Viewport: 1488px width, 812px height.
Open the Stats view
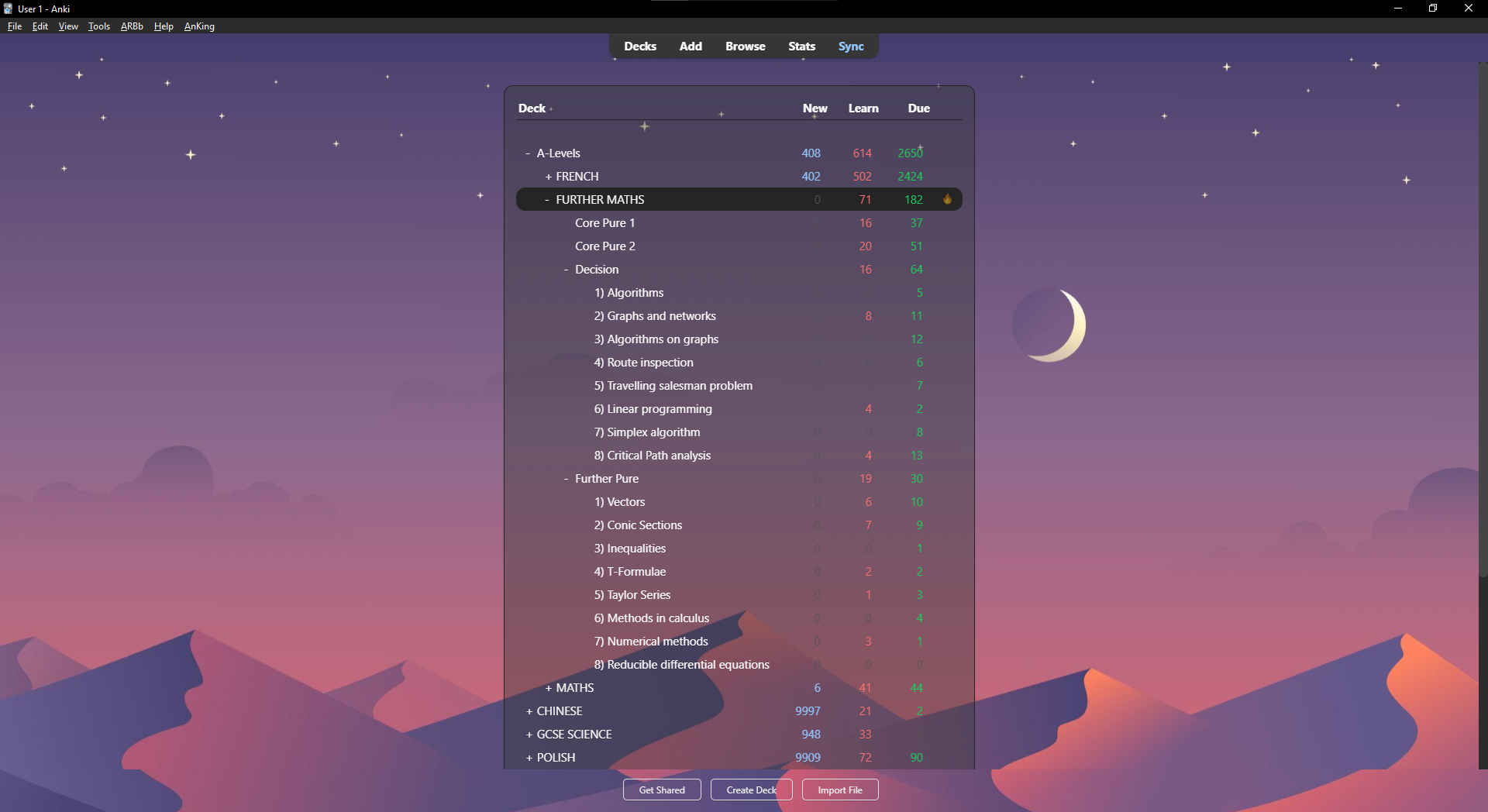click(801, 46)
